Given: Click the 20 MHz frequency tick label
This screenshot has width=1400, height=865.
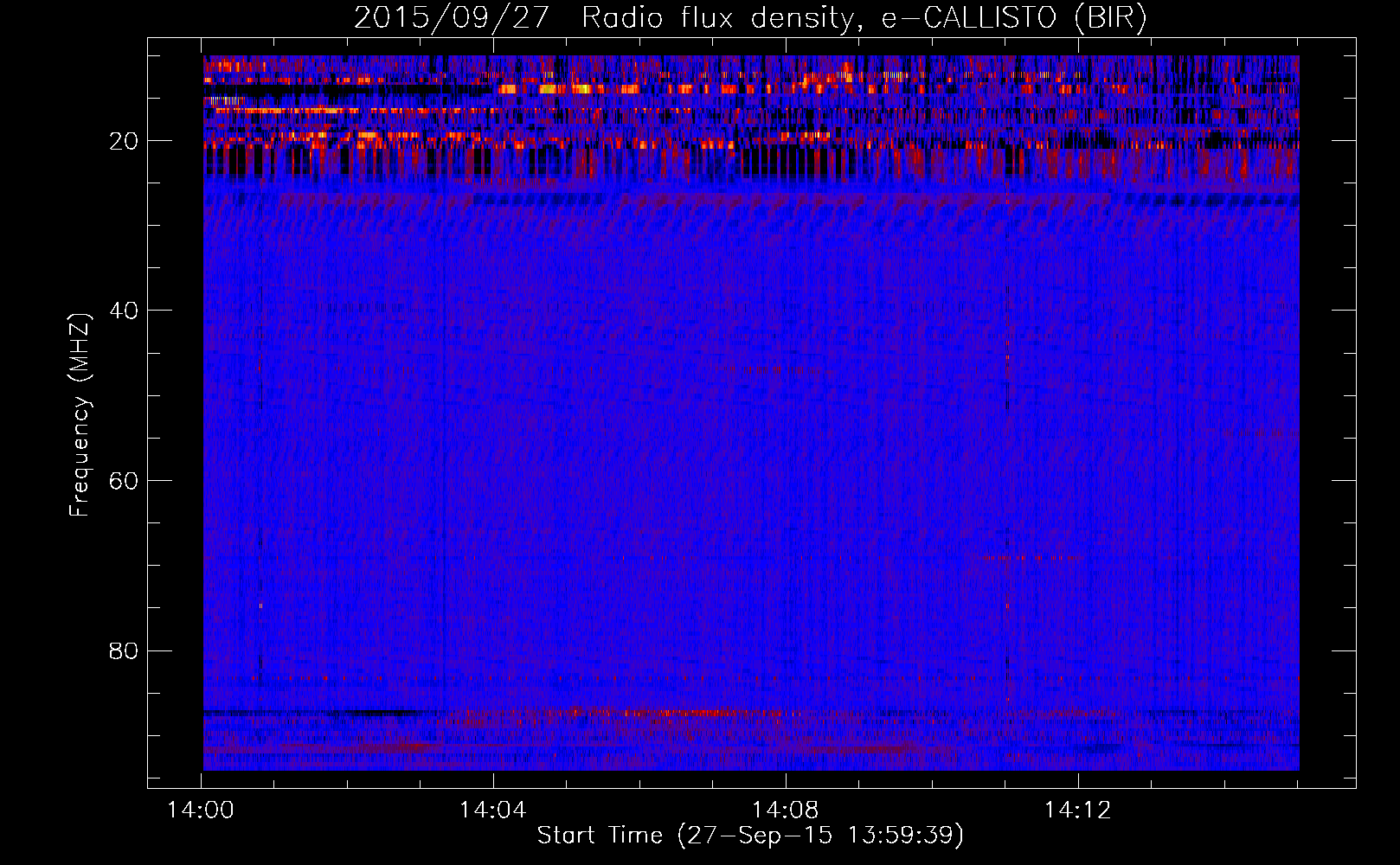Looking at the screenshot, I should tap(125, 141).
